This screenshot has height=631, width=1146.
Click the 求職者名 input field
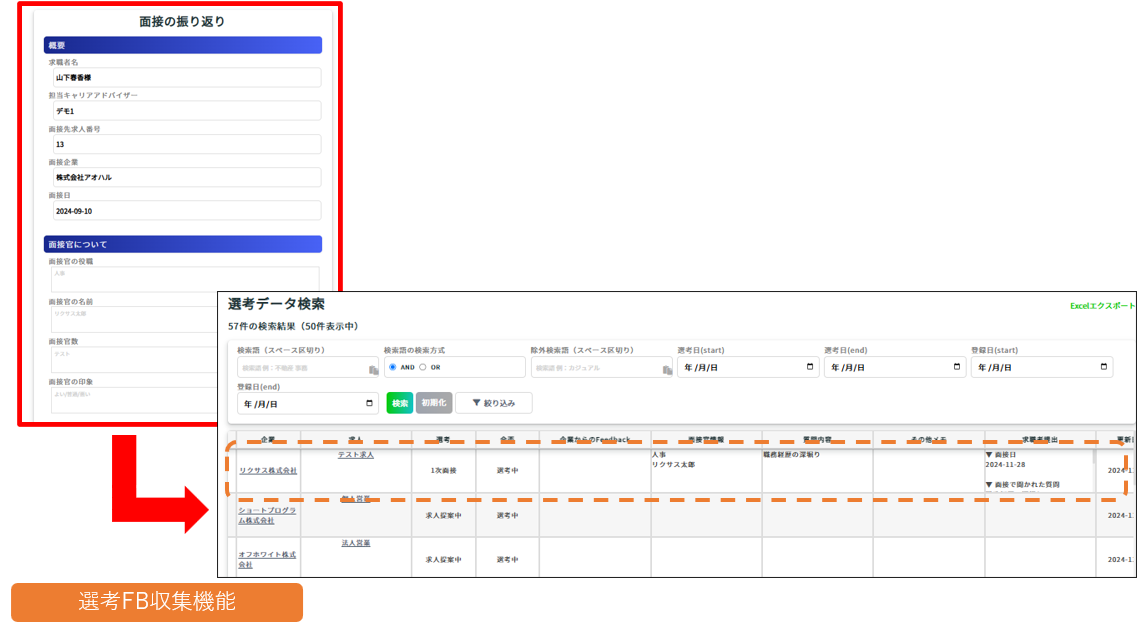point(185,77)
